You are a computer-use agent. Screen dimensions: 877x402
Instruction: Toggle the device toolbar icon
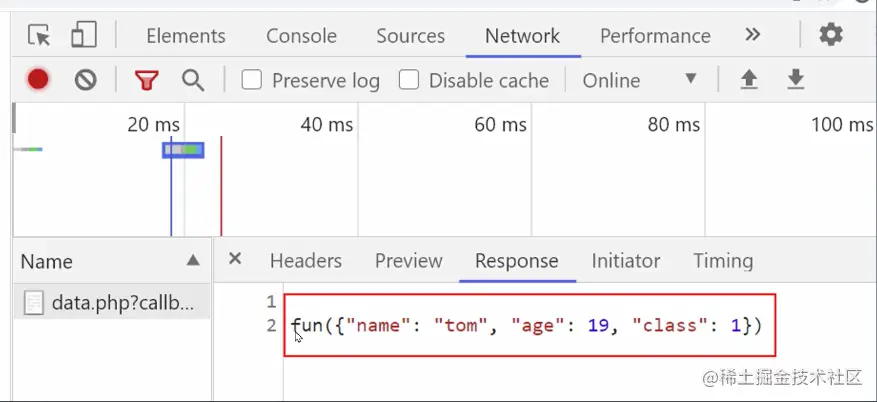click(x=83, y=36)
